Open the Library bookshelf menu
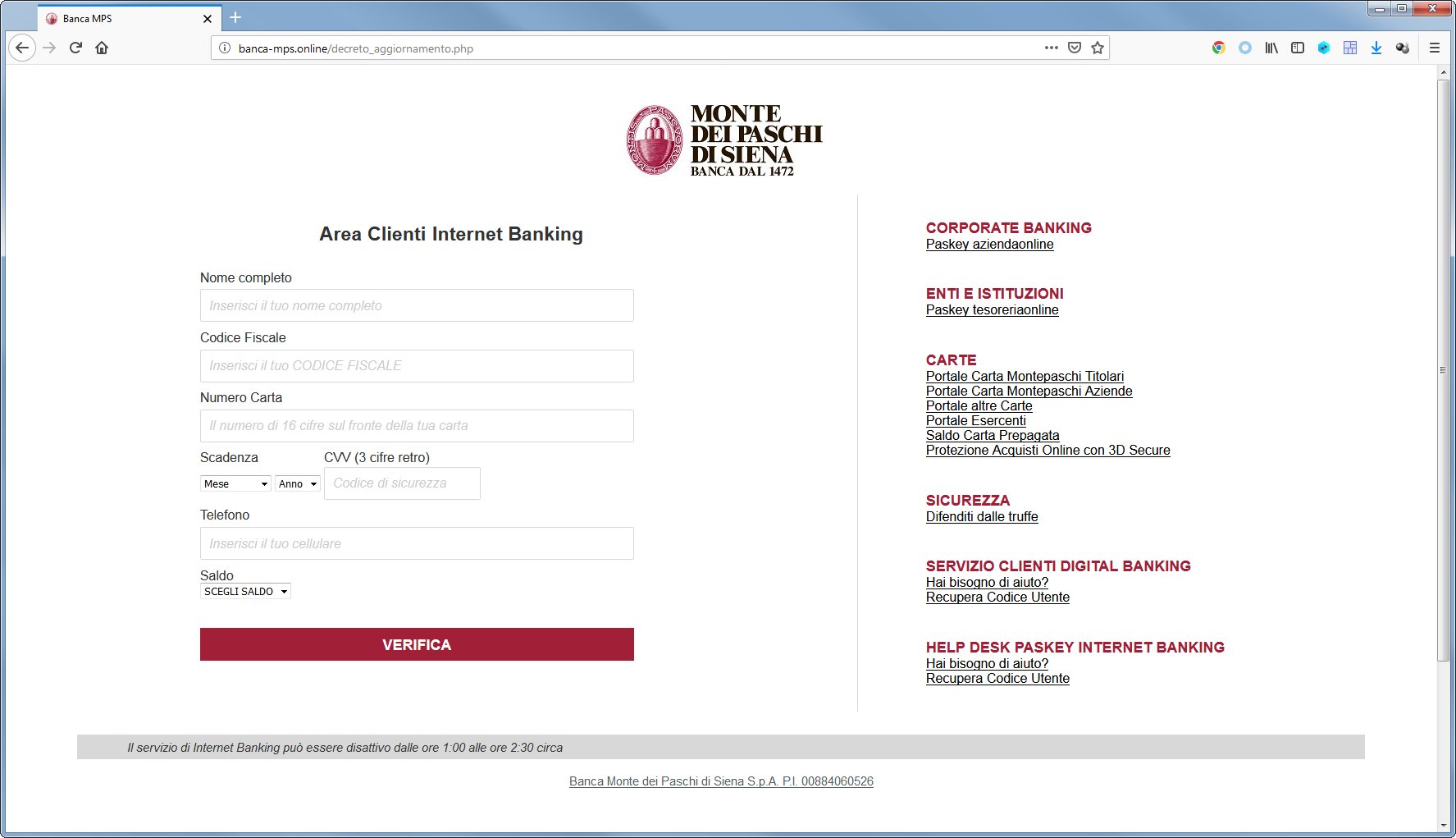The height and width of the screenshot is (838, 1456). pos(1271,48)
